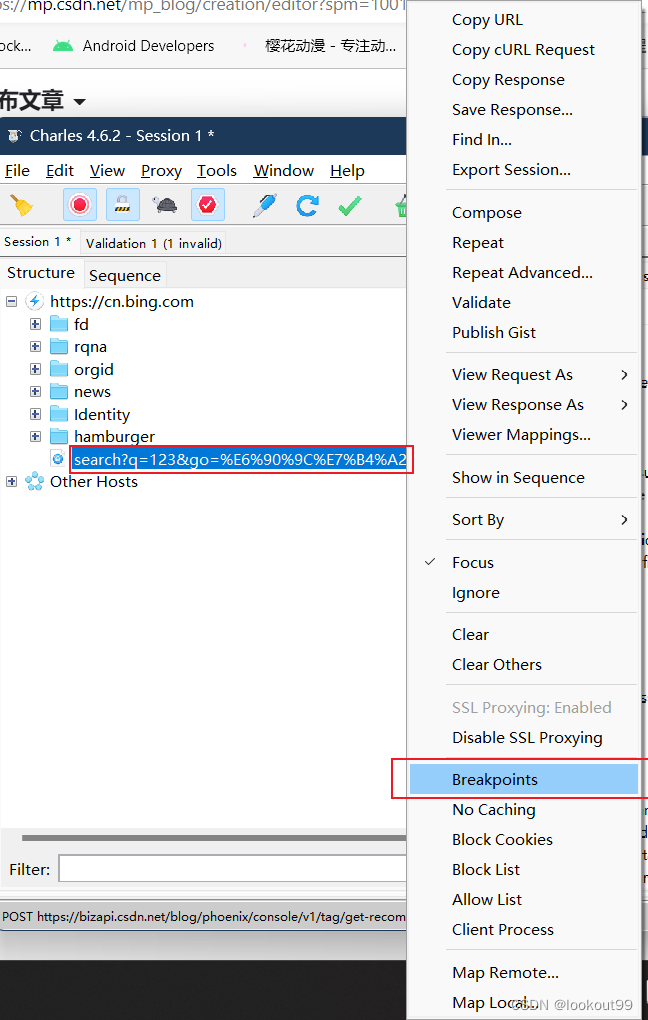This screenshot has width=648, height=1020.
Task: Expand the fd folder node
Action: point(35,324)
